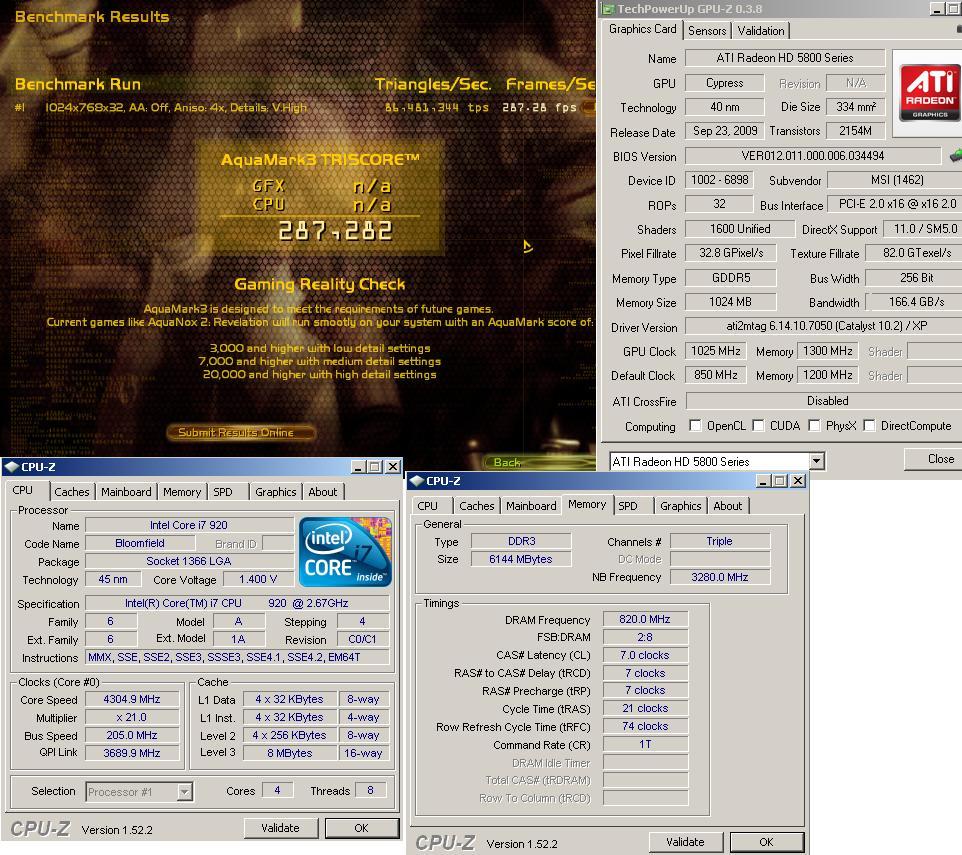The width and height of the screenshot is (962, 855).
Task: Toggle the CUDA checkbox
Action: click(758, 426)
